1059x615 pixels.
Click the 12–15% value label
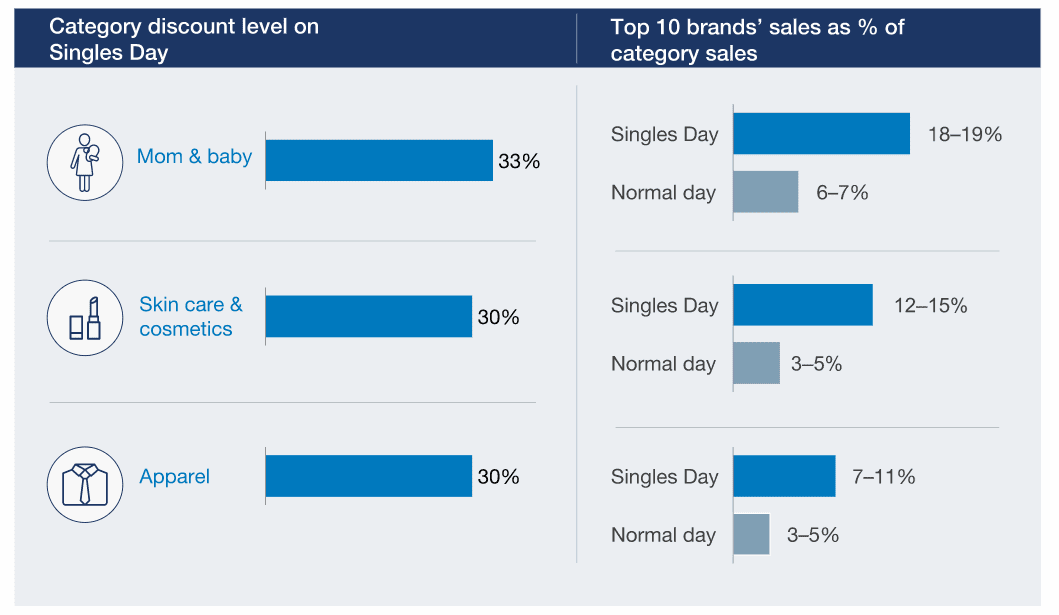[x=930, y=306]
